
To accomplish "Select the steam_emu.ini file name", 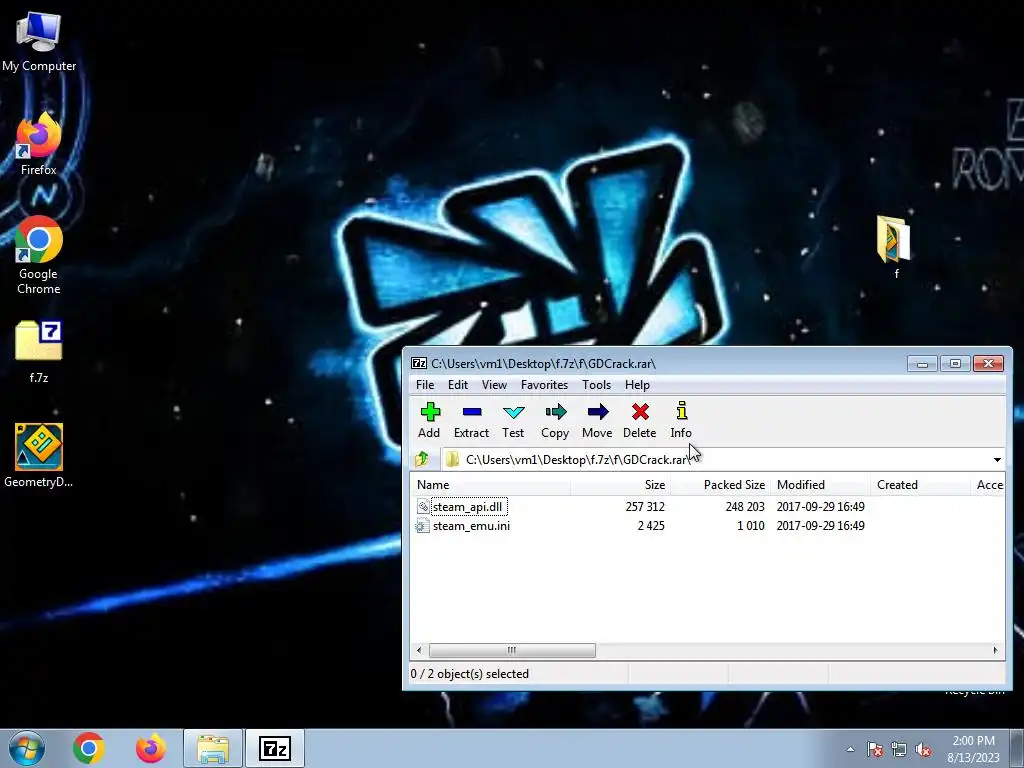I will [471, 526].
